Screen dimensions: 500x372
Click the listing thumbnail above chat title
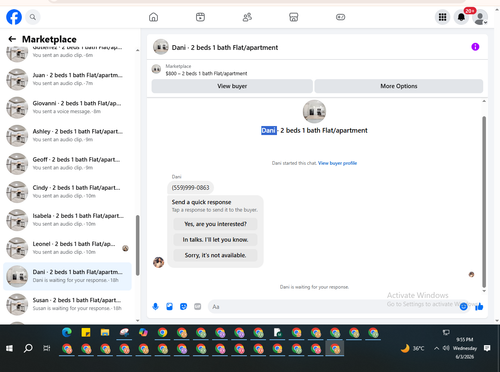coord(314,111)
